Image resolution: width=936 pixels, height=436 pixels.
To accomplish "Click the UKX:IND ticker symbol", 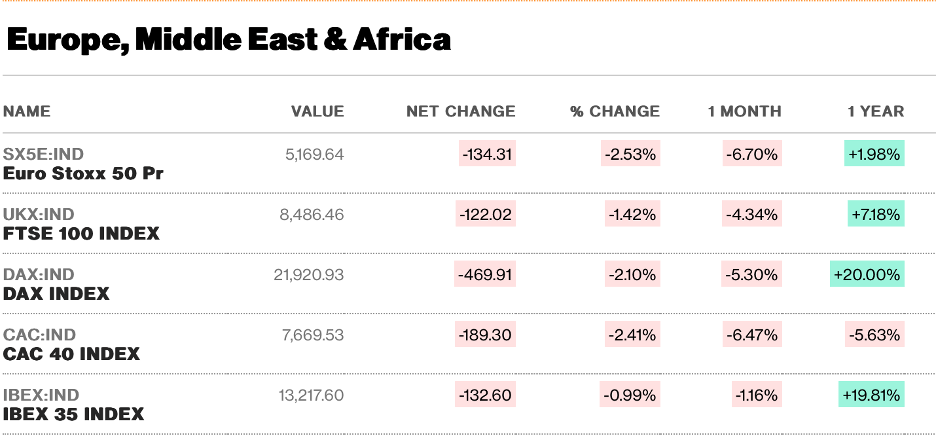I will [x=39, y=214].
